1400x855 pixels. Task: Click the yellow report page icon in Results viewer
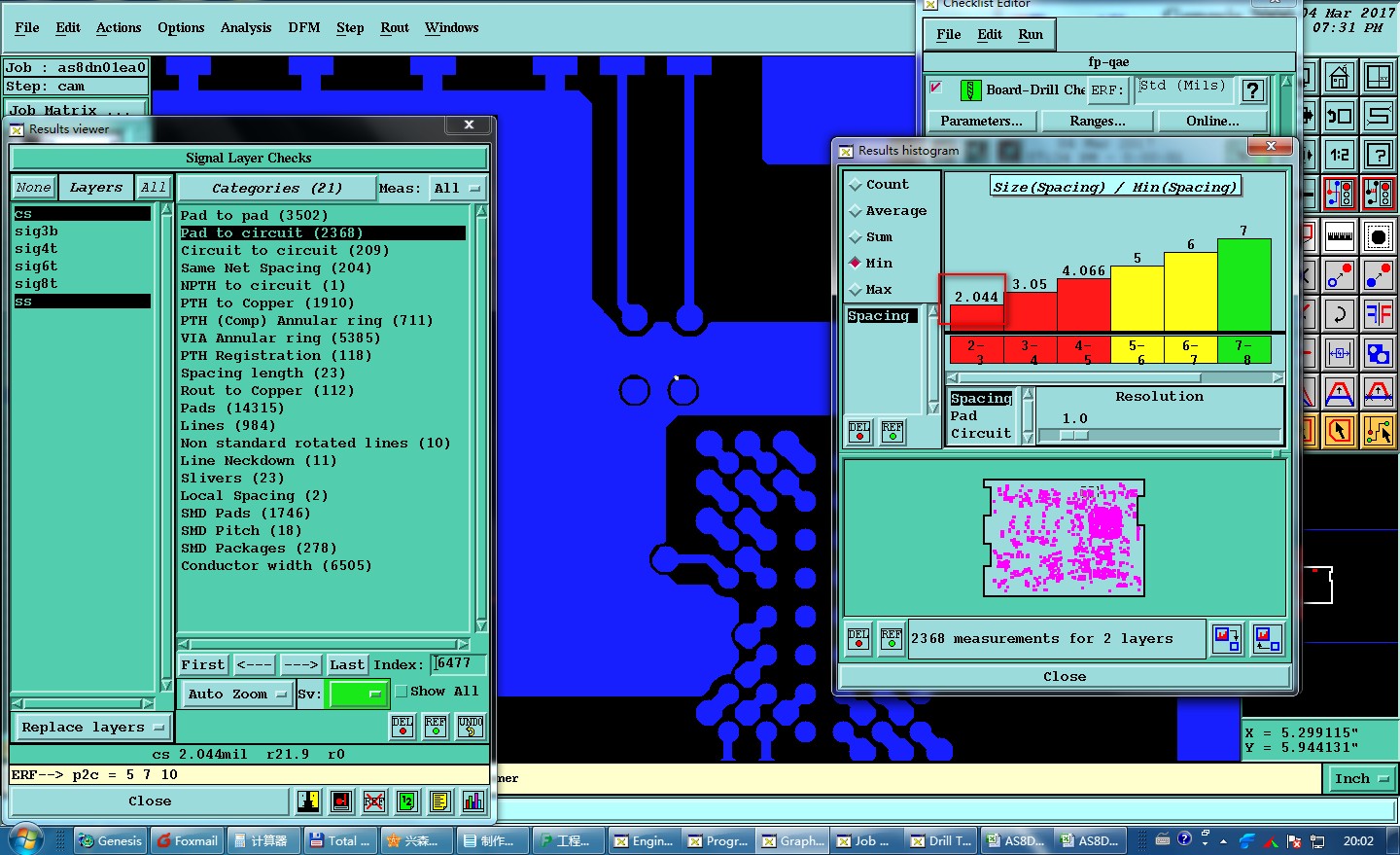click(440, 802)
